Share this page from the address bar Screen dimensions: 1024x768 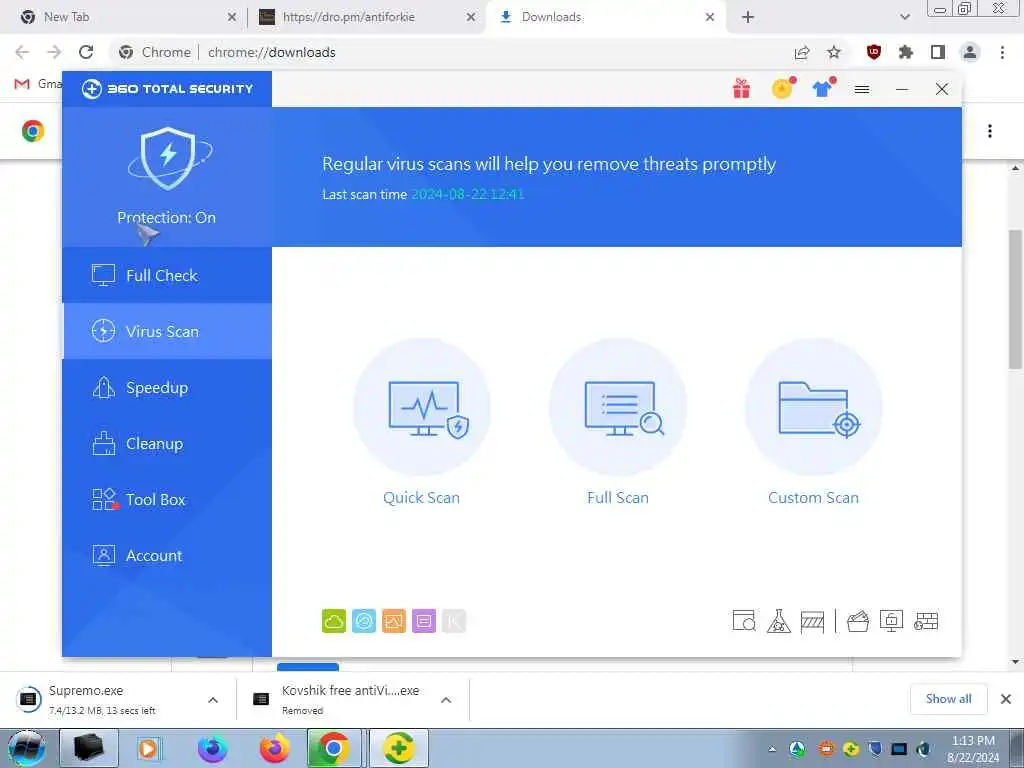pyautogui.click(x=802, y=52)
